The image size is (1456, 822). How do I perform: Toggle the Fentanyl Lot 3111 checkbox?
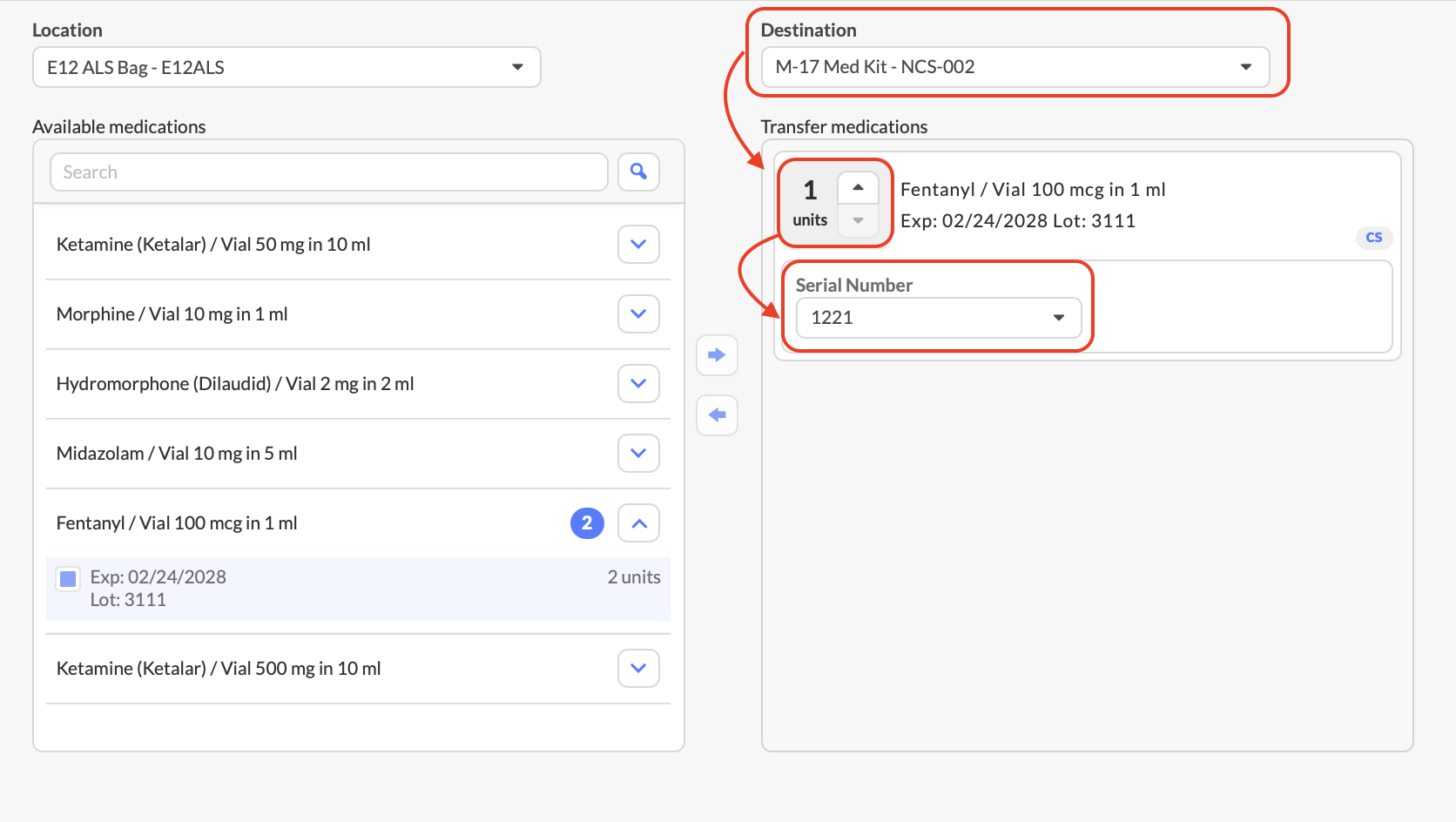tap(68, 578)
